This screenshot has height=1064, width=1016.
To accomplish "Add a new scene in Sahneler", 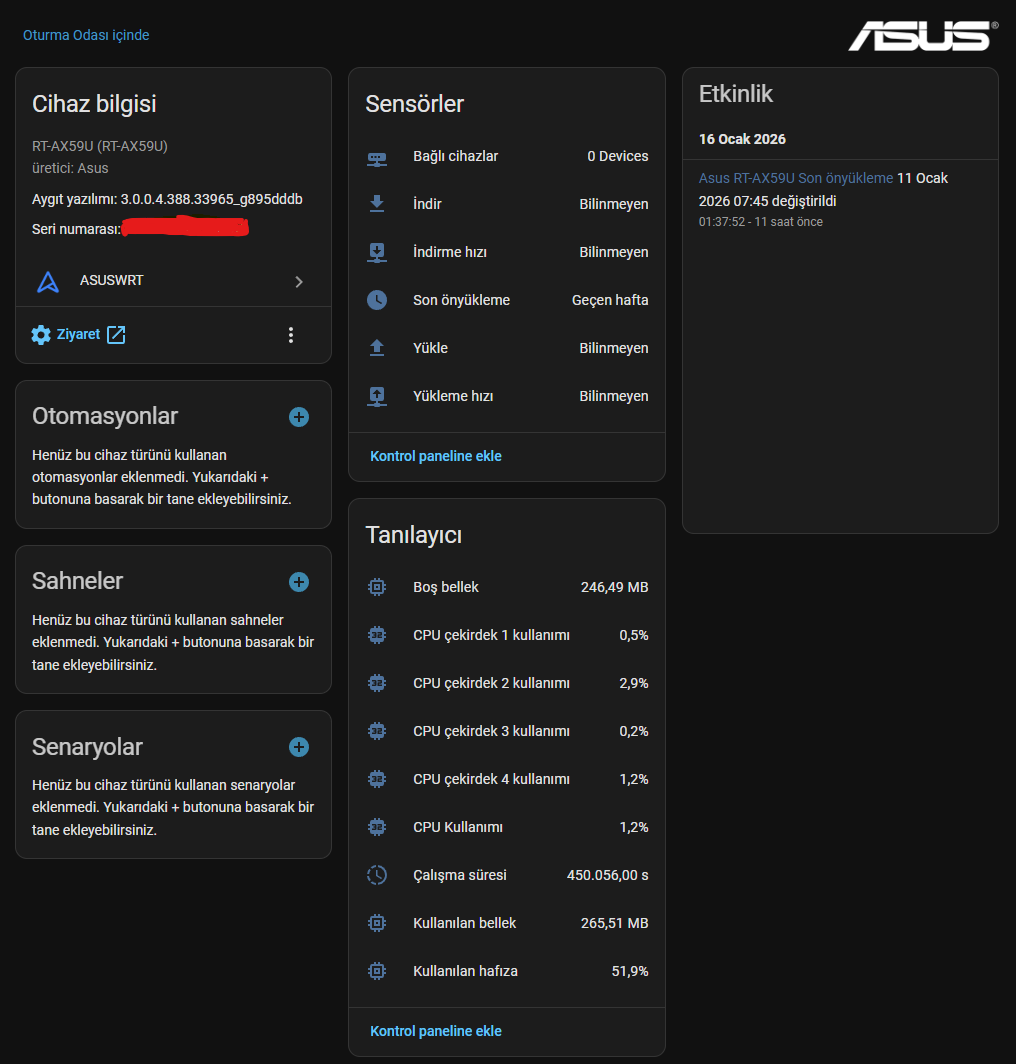I will [x=299, y=582].
